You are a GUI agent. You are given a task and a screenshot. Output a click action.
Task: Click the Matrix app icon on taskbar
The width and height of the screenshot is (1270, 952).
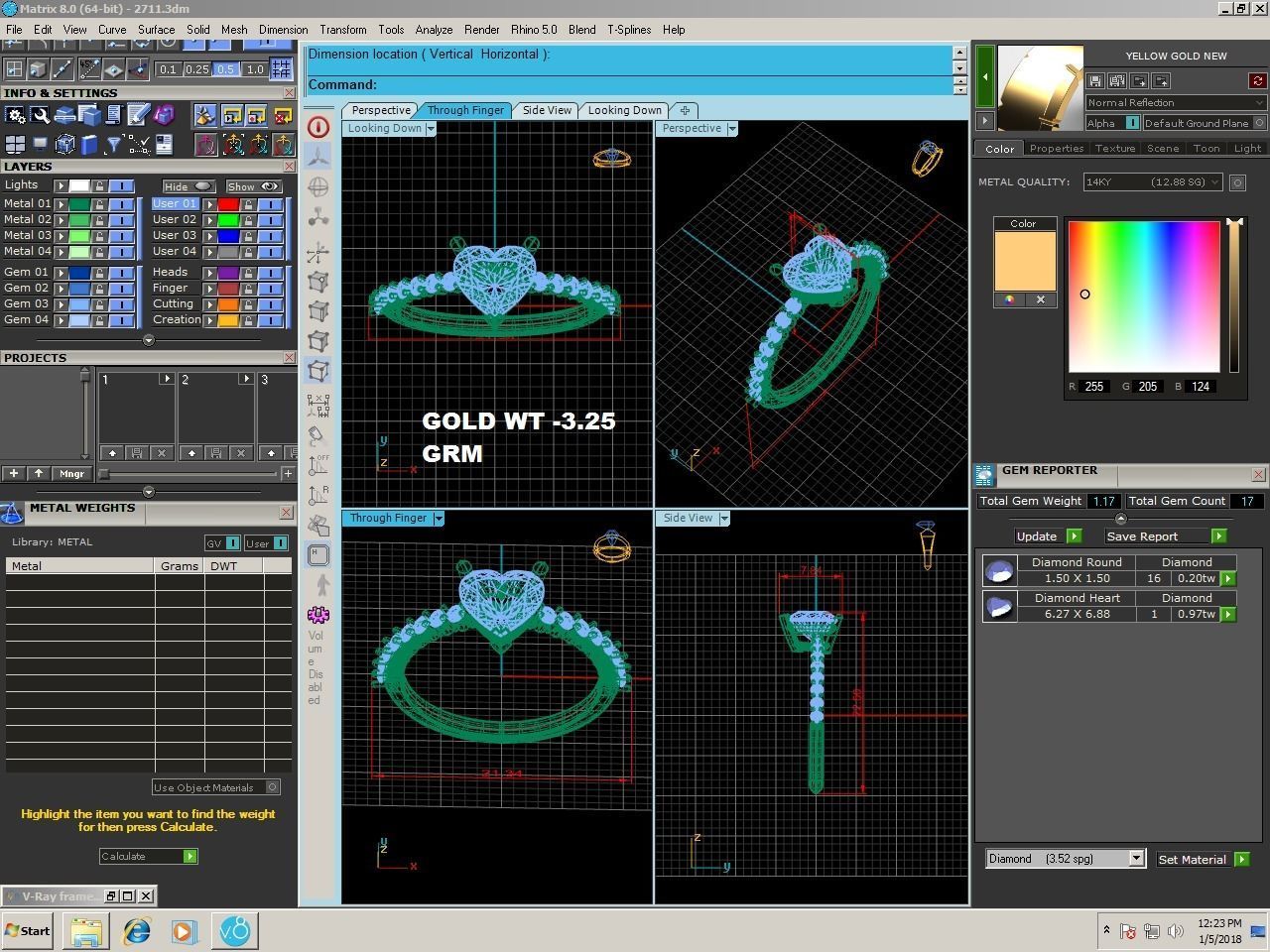click(235, 930)
